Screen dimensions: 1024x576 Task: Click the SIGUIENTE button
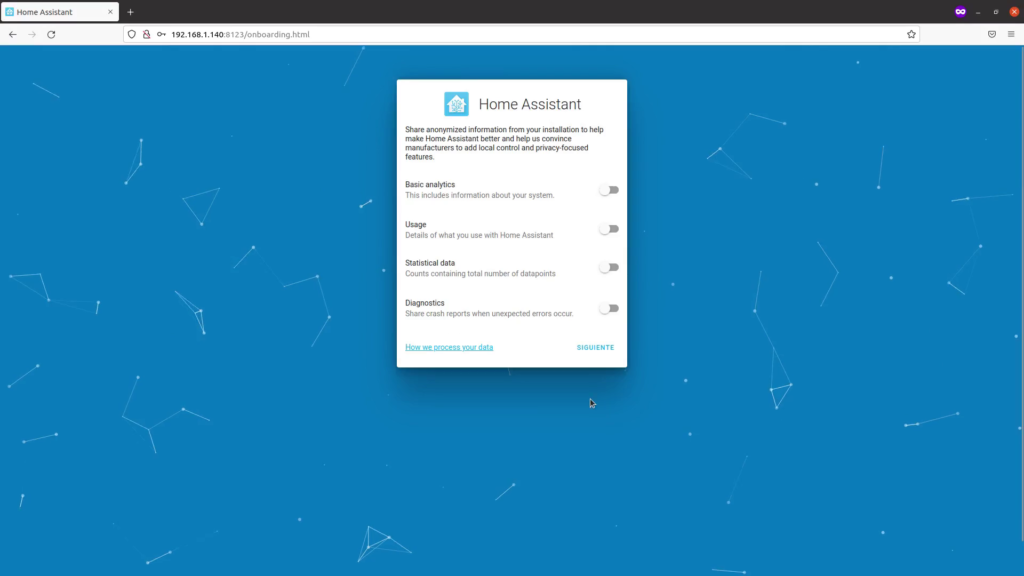595,347
